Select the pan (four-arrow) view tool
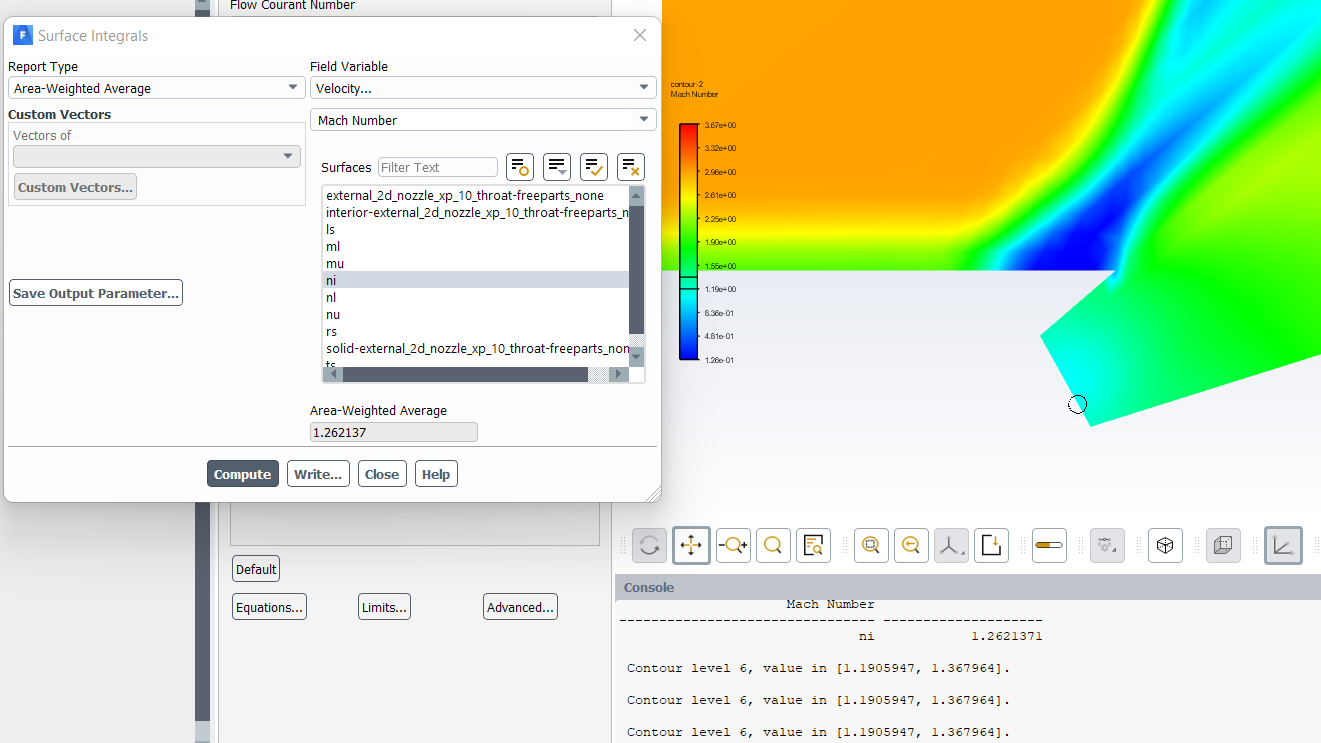Screen dimensions: 1321x743 (x=691, y=545)
